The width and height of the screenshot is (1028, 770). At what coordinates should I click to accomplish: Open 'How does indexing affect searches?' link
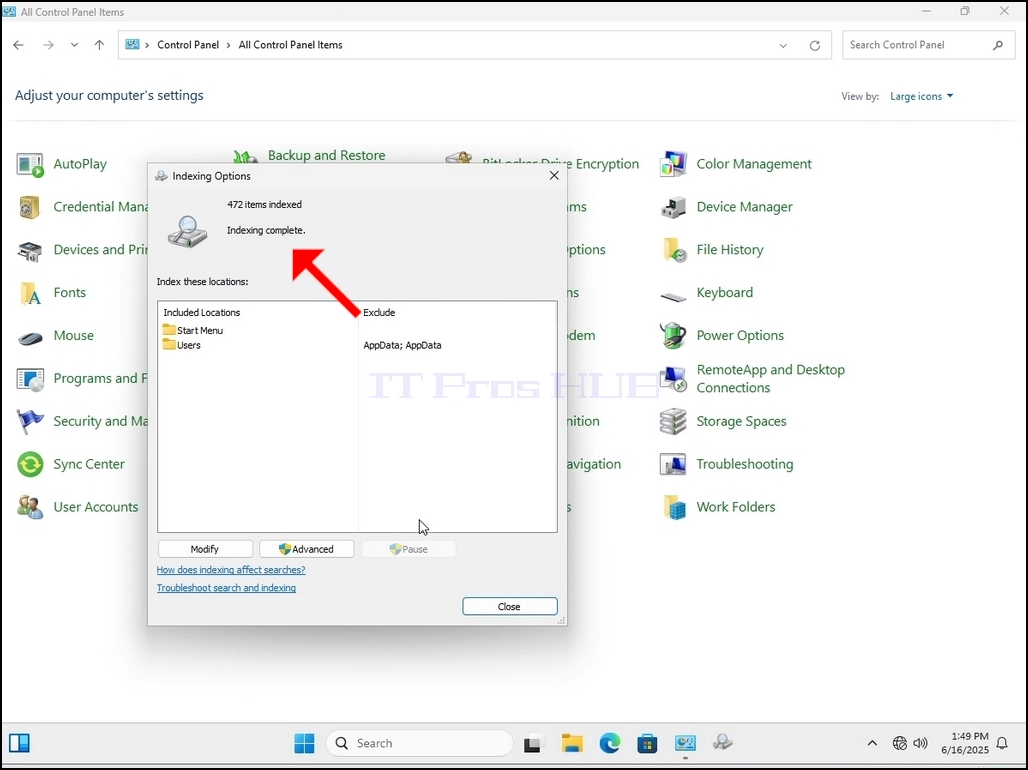[231, 570]
